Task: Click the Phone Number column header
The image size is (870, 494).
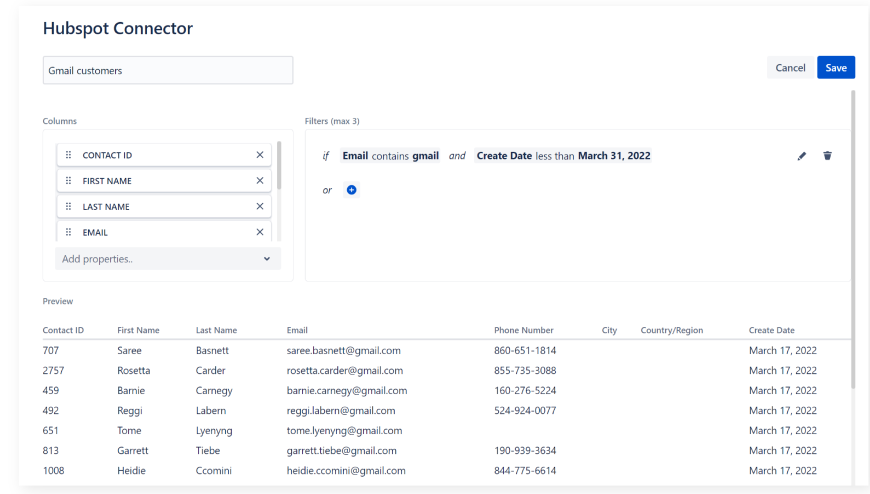Action: pyautogui.click(x=524, y=330)
